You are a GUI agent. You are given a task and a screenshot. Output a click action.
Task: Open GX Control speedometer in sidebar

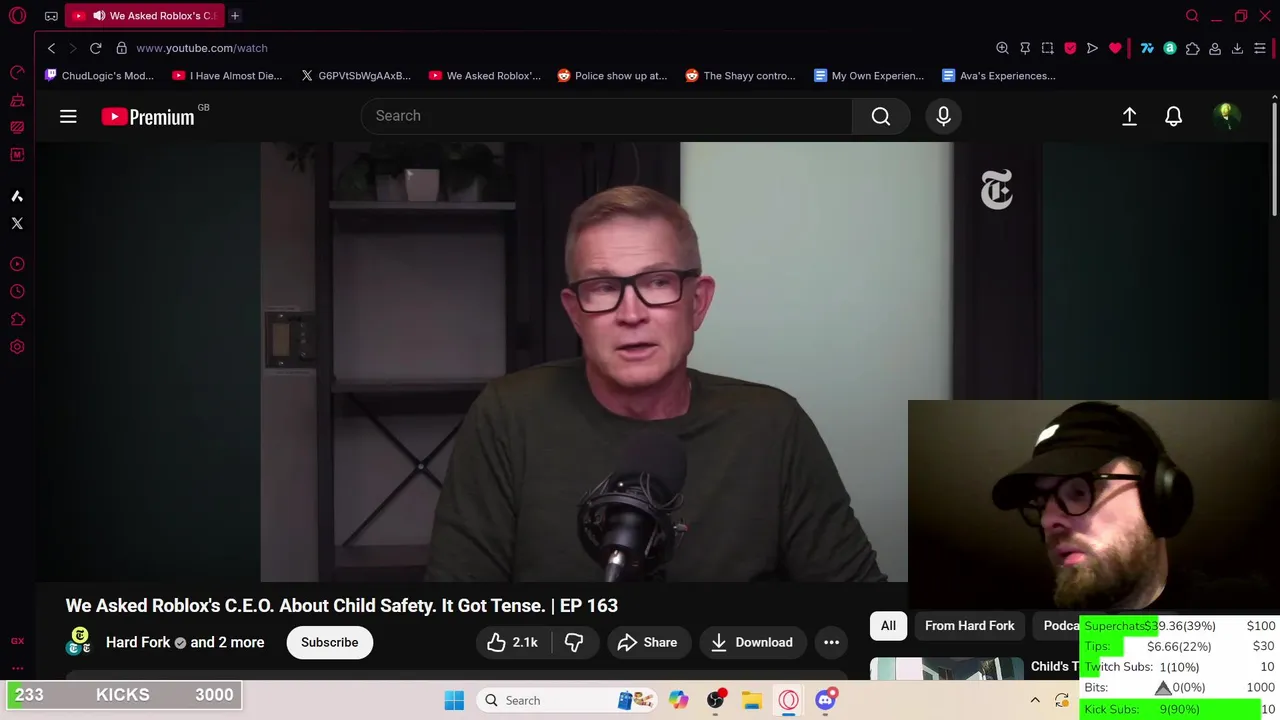[17, 72]
